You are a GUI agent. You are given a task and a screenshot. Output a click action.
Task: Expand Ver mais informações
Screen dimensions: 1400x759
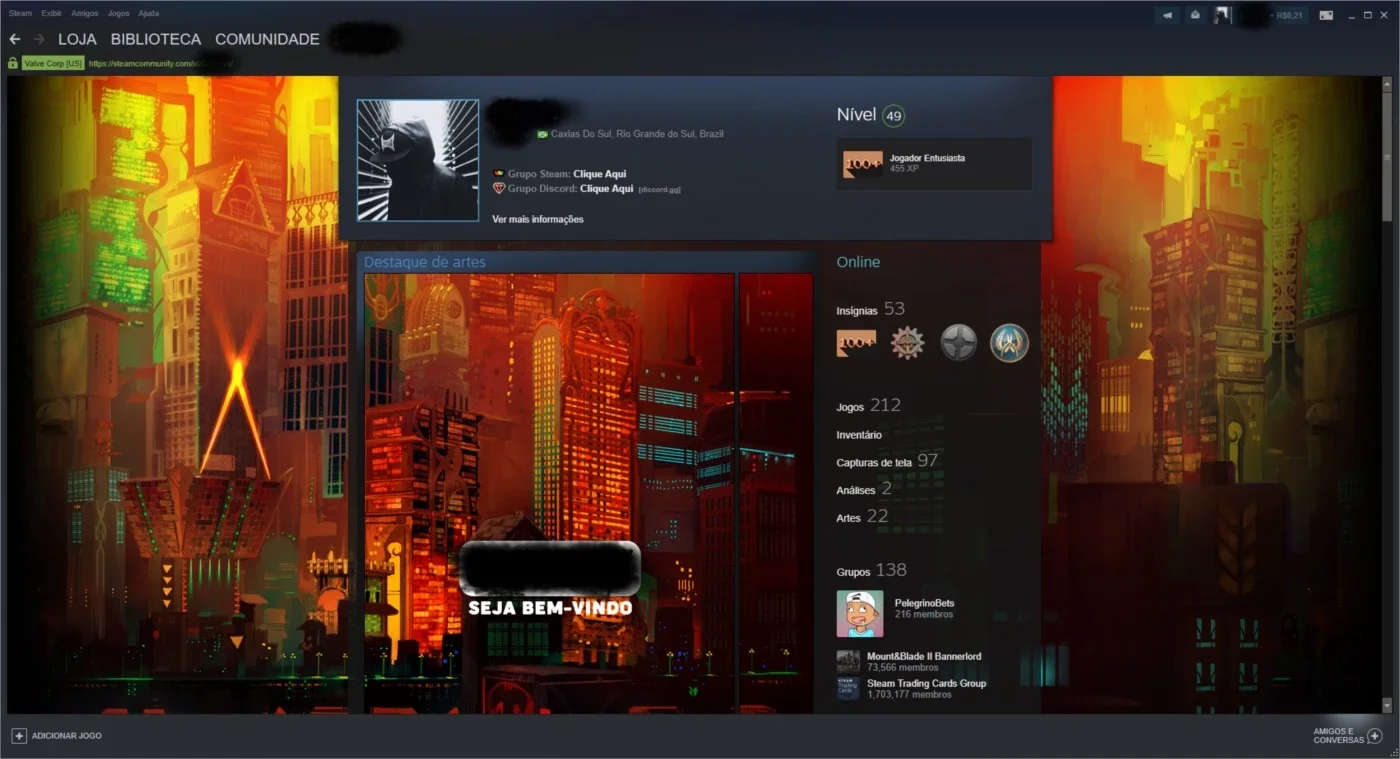[x=538, y=219]
